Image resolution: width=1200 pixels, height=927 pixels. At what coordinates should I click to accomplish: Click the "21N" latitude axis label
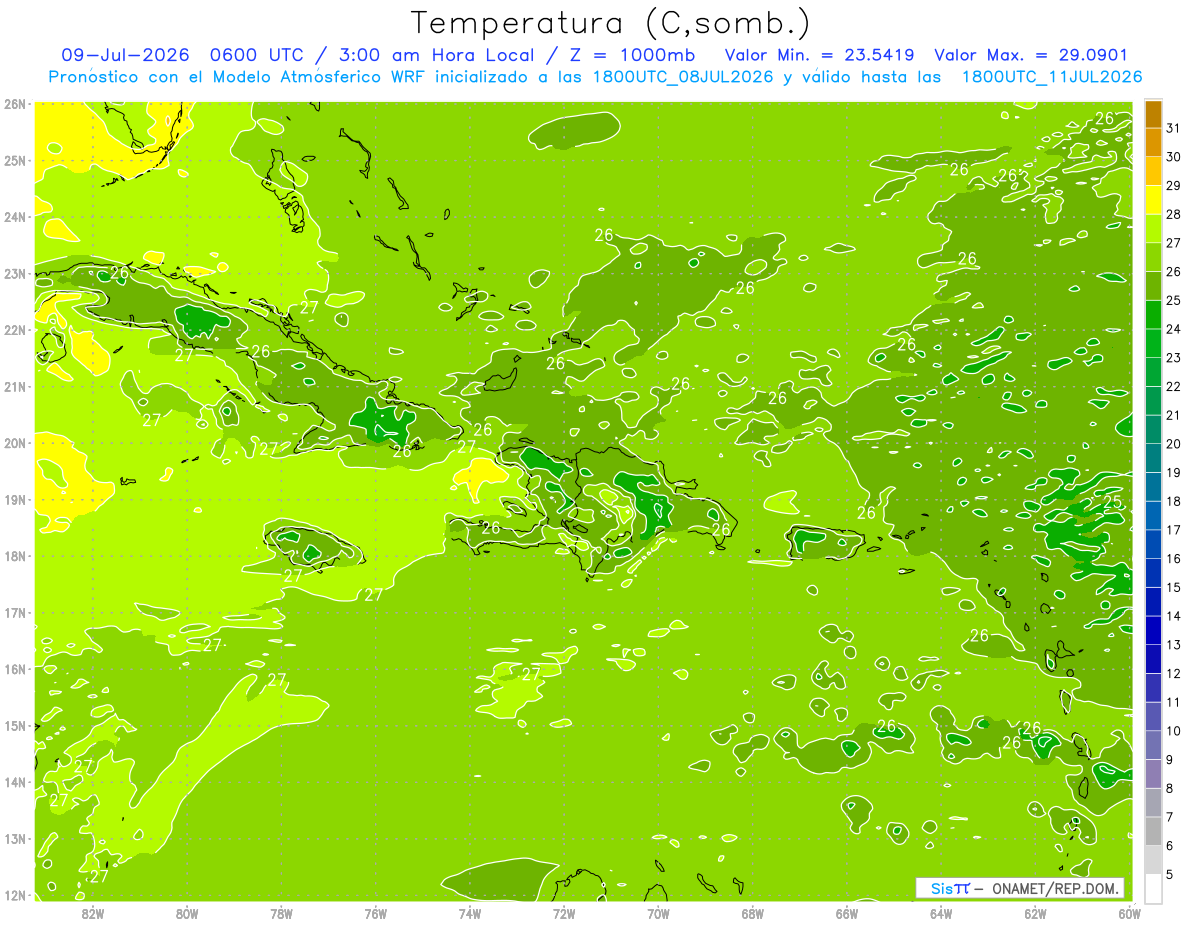point(15,386)
